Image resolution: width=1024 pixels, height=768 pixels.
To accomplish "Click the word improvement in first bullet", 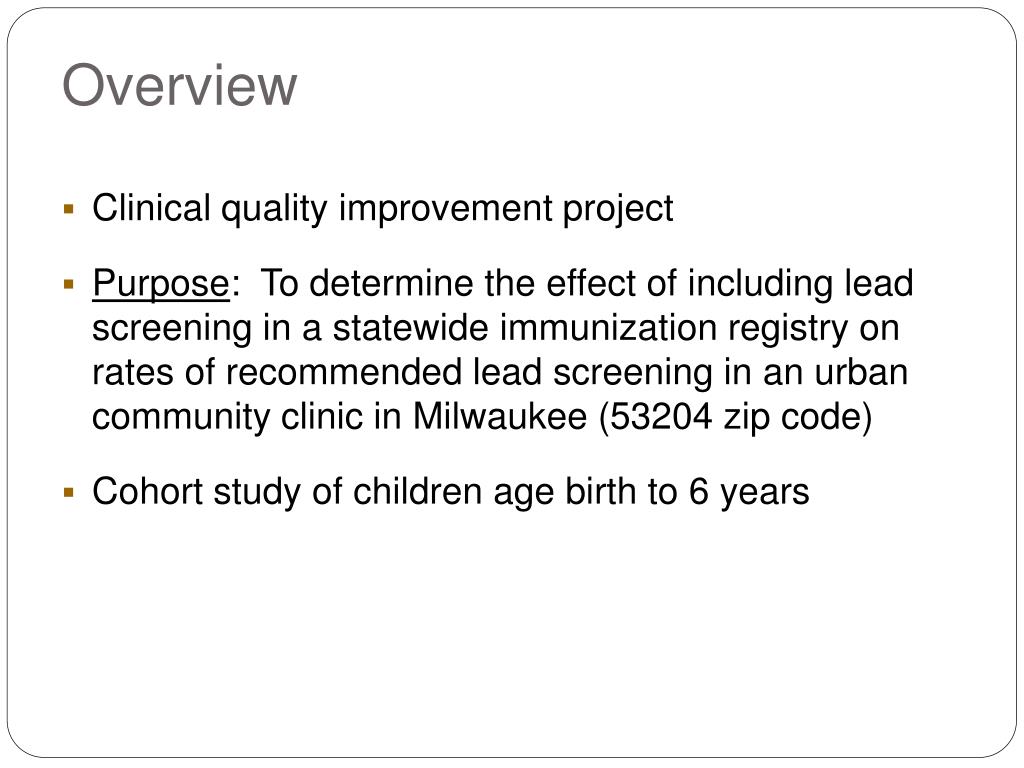I will (x=445, y=210).
